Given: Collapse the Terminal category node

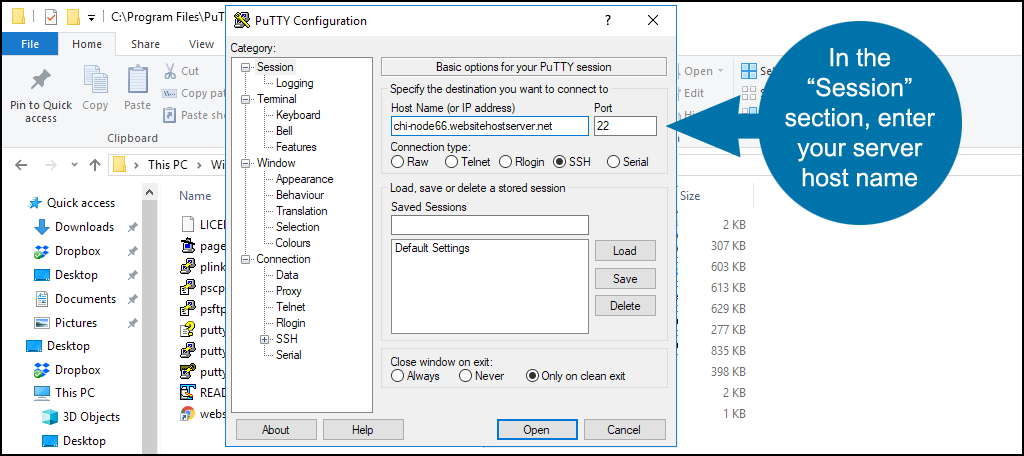Looking at the screenshot, I should pyautogui.click(x=246, y=99).
